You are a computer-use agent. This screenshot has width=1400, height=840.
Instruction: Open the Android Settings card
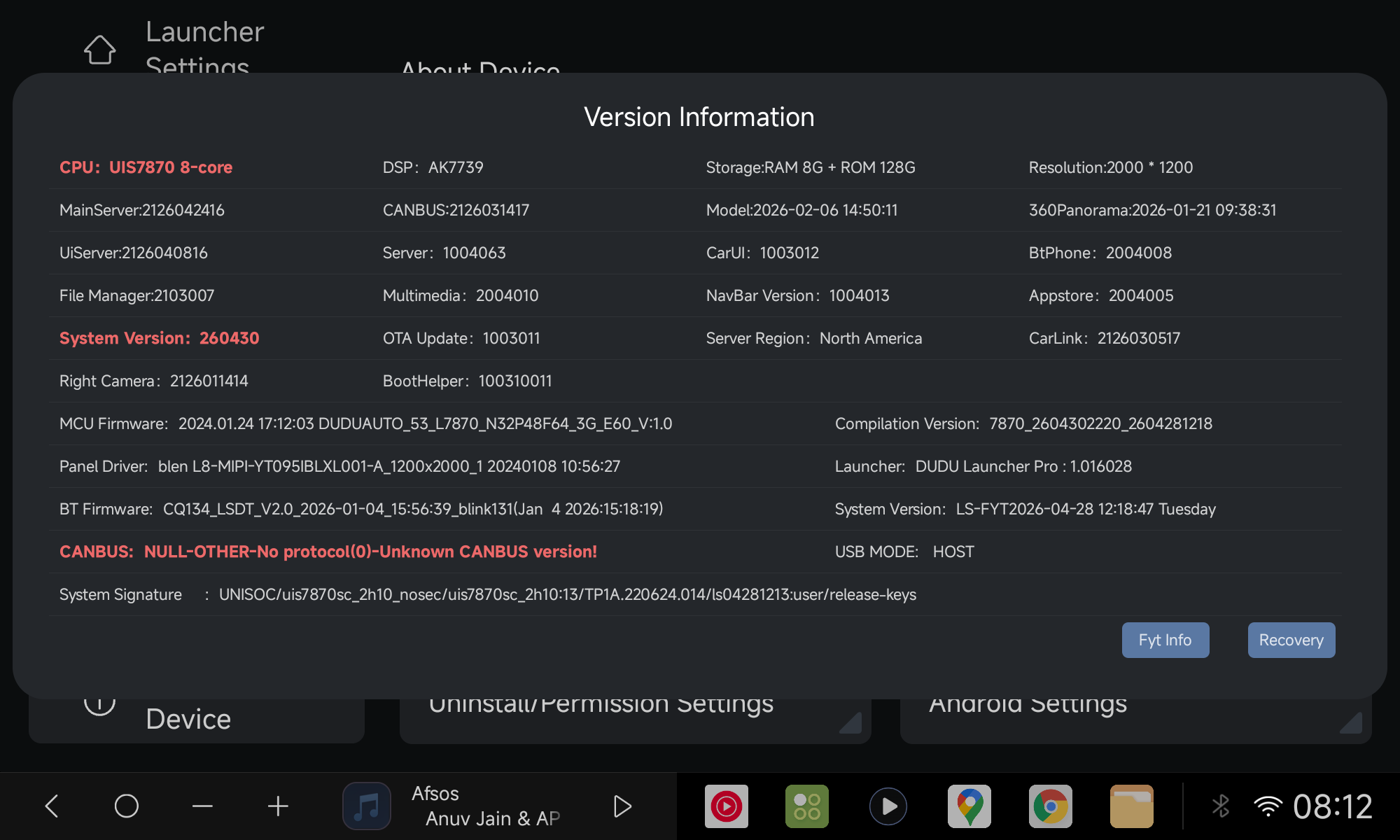1136,720
